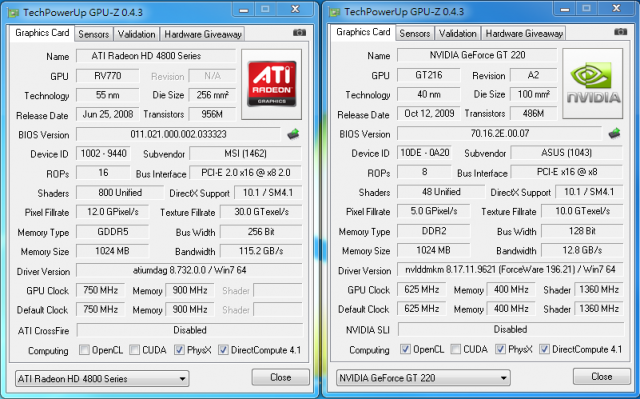Click the GT216 GPU field
The image size is (640, 399).
429,75
